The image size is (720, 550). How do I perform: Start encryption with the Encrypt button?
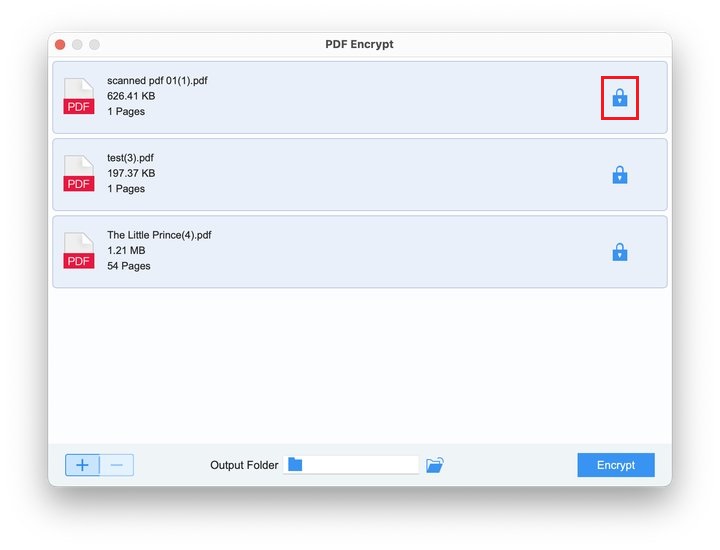(x=616, y=465)
